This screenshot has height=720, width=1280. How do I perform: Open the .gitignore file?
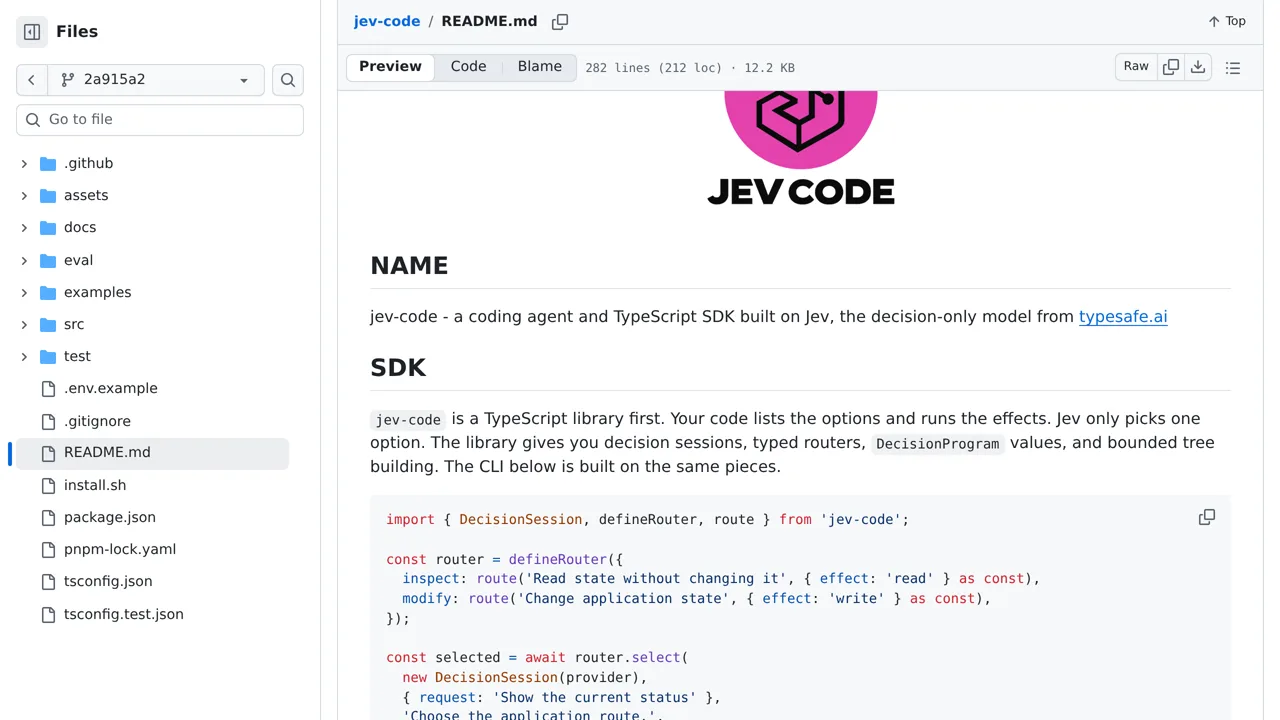tap(97, 421)
